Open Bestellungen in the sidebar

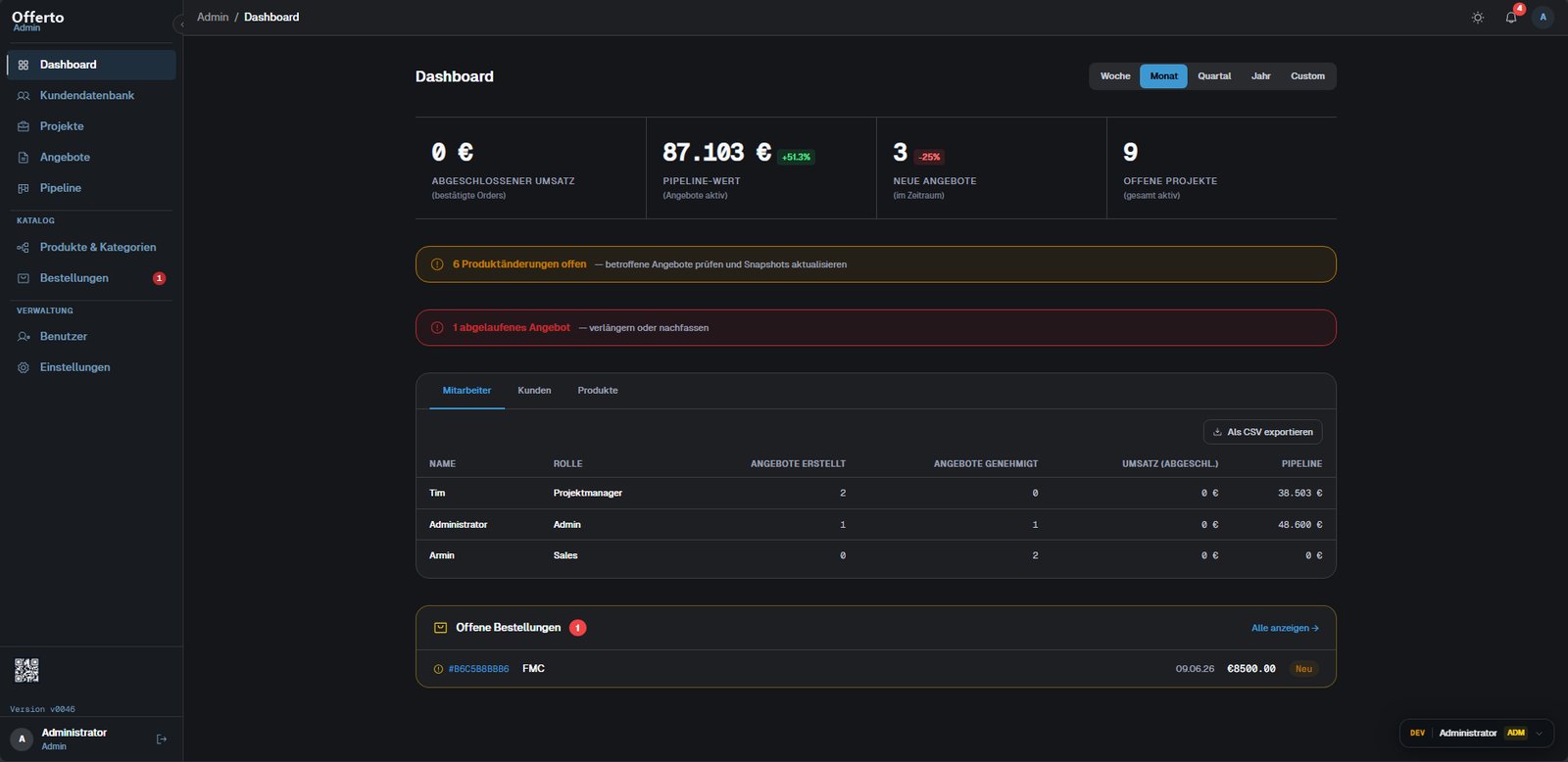pyautogui.click(x=91, y=278)
